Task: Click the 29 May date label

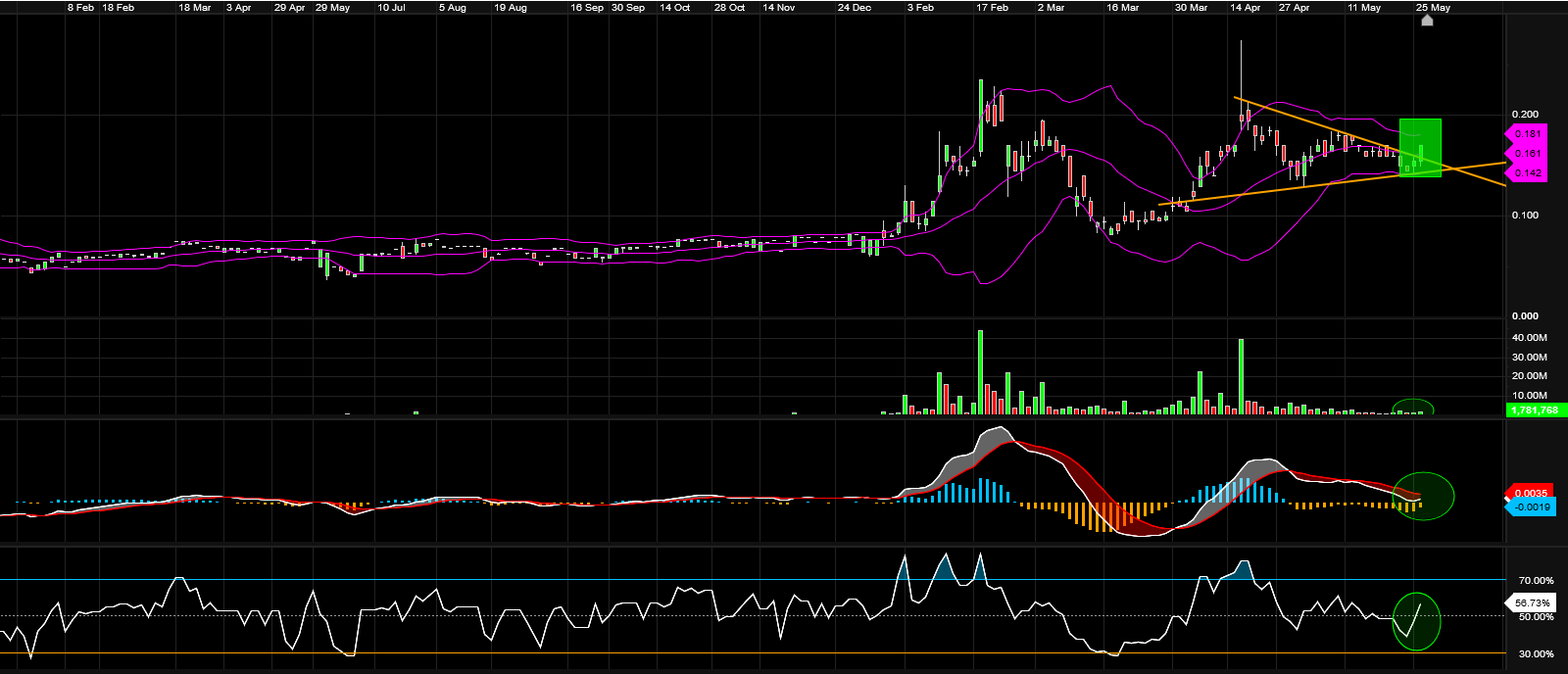Action: tap(333, 7)
